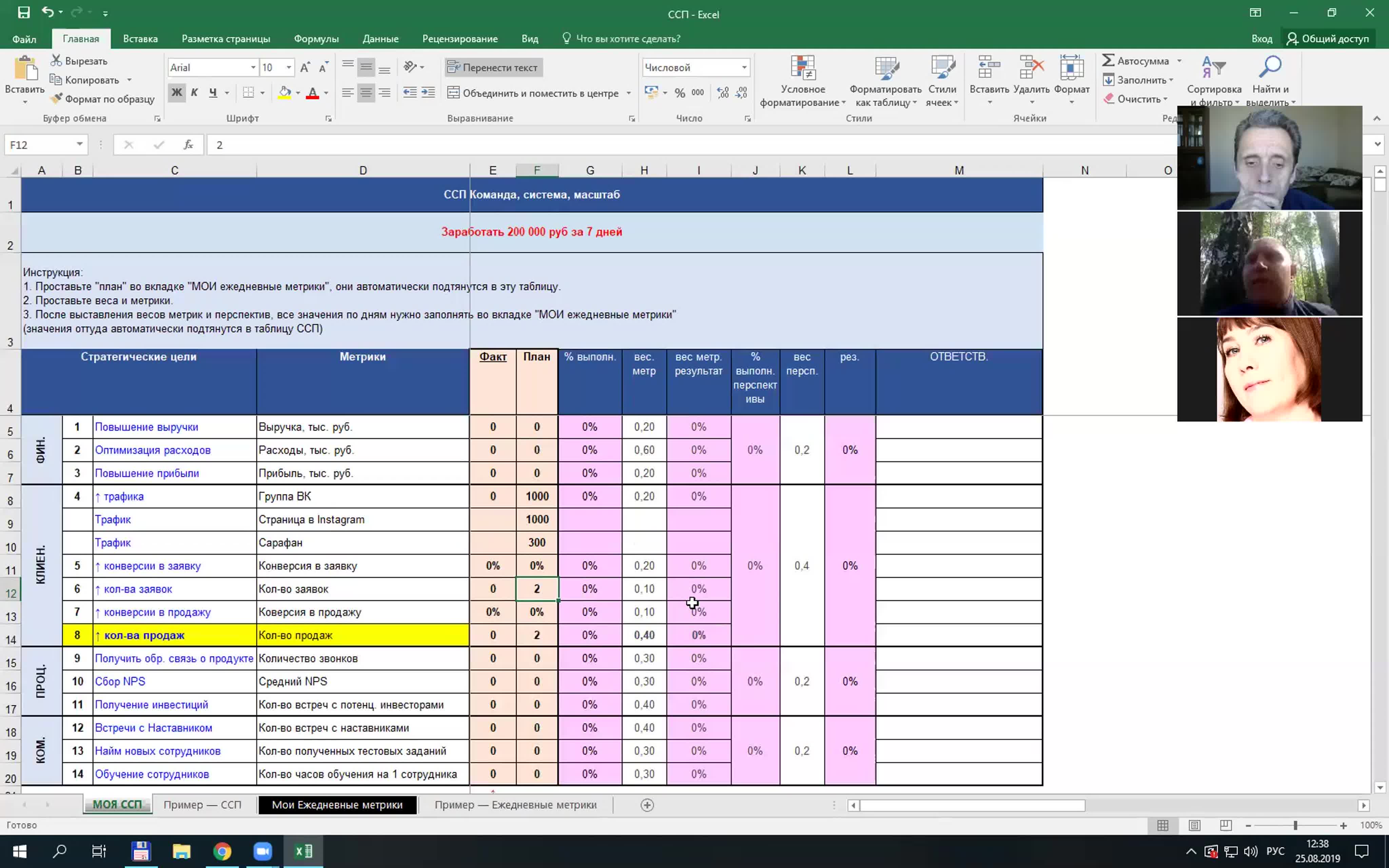This screenshot has width=1389, height=868.
Task: Toggle Wrap Text (Перенести текст)
Action: click(x=494, y=67)
